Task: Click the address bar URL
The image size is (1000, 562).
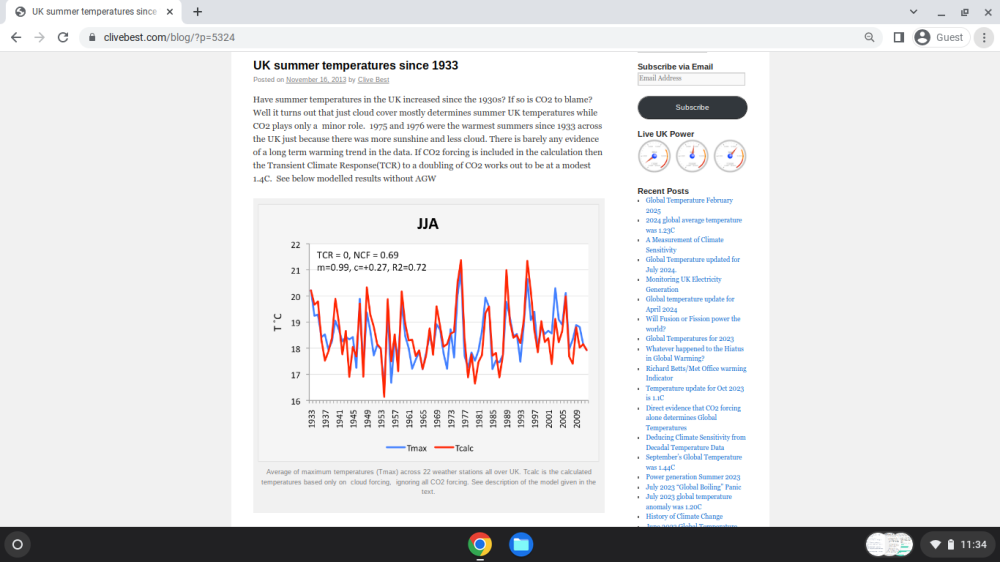Action: (x=169, y=38)
